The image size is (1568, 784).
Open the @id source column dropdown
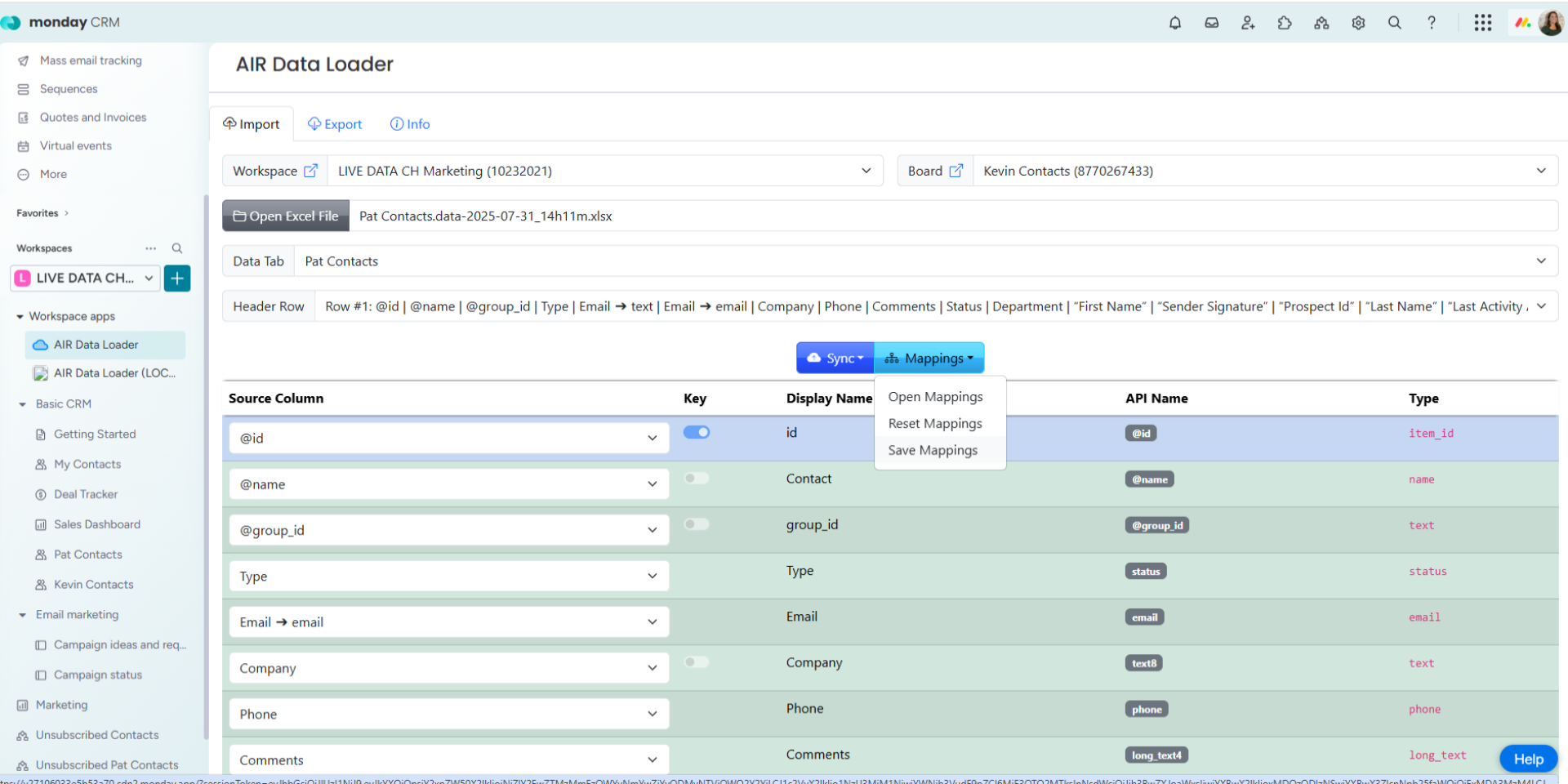448,438
